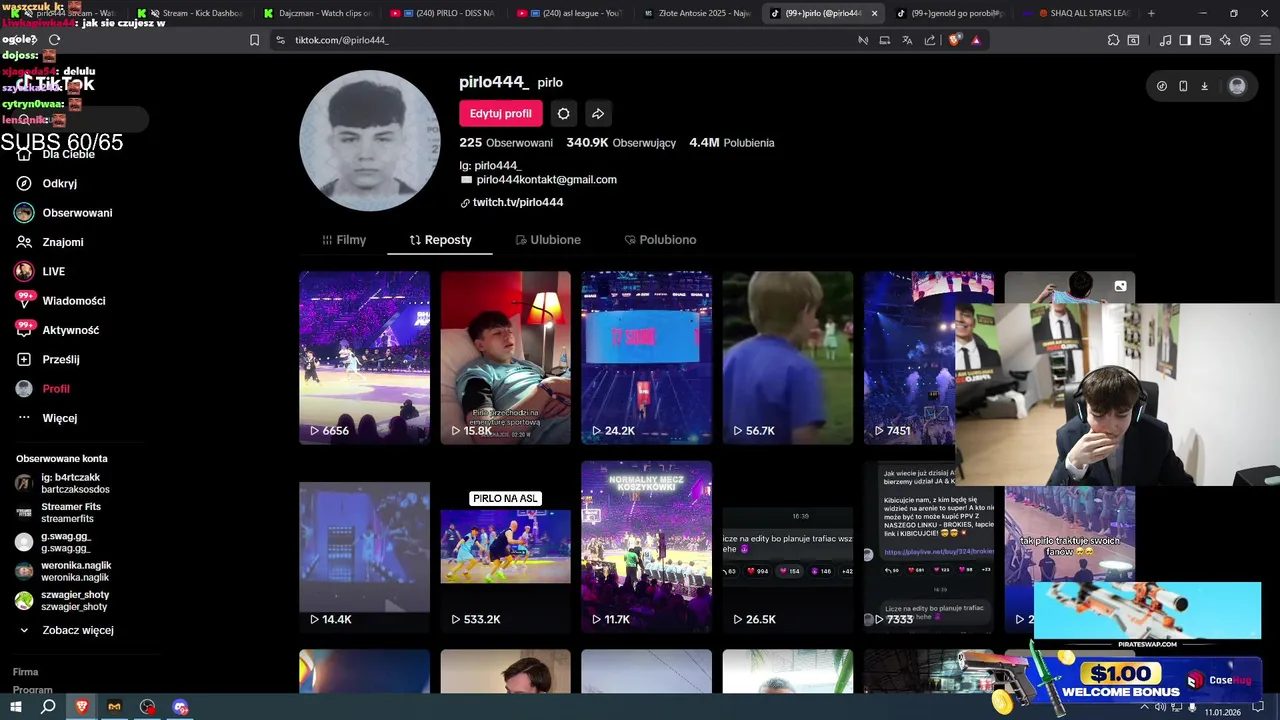Select Reposty tab
The width and height of the screenshot is (1280, 720).
[x=440, y=240]
